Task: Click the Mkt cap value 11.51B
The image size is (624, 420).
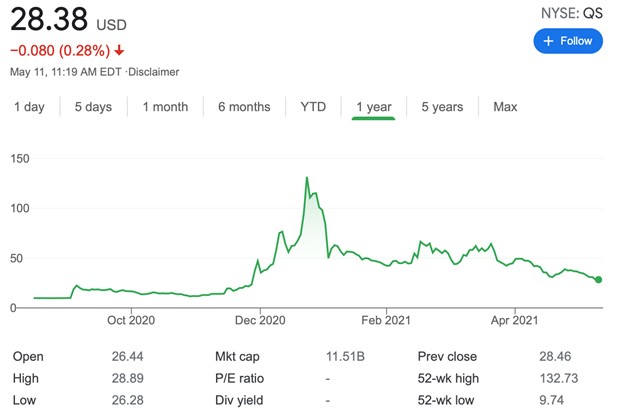Action: [x=344, y=356]
